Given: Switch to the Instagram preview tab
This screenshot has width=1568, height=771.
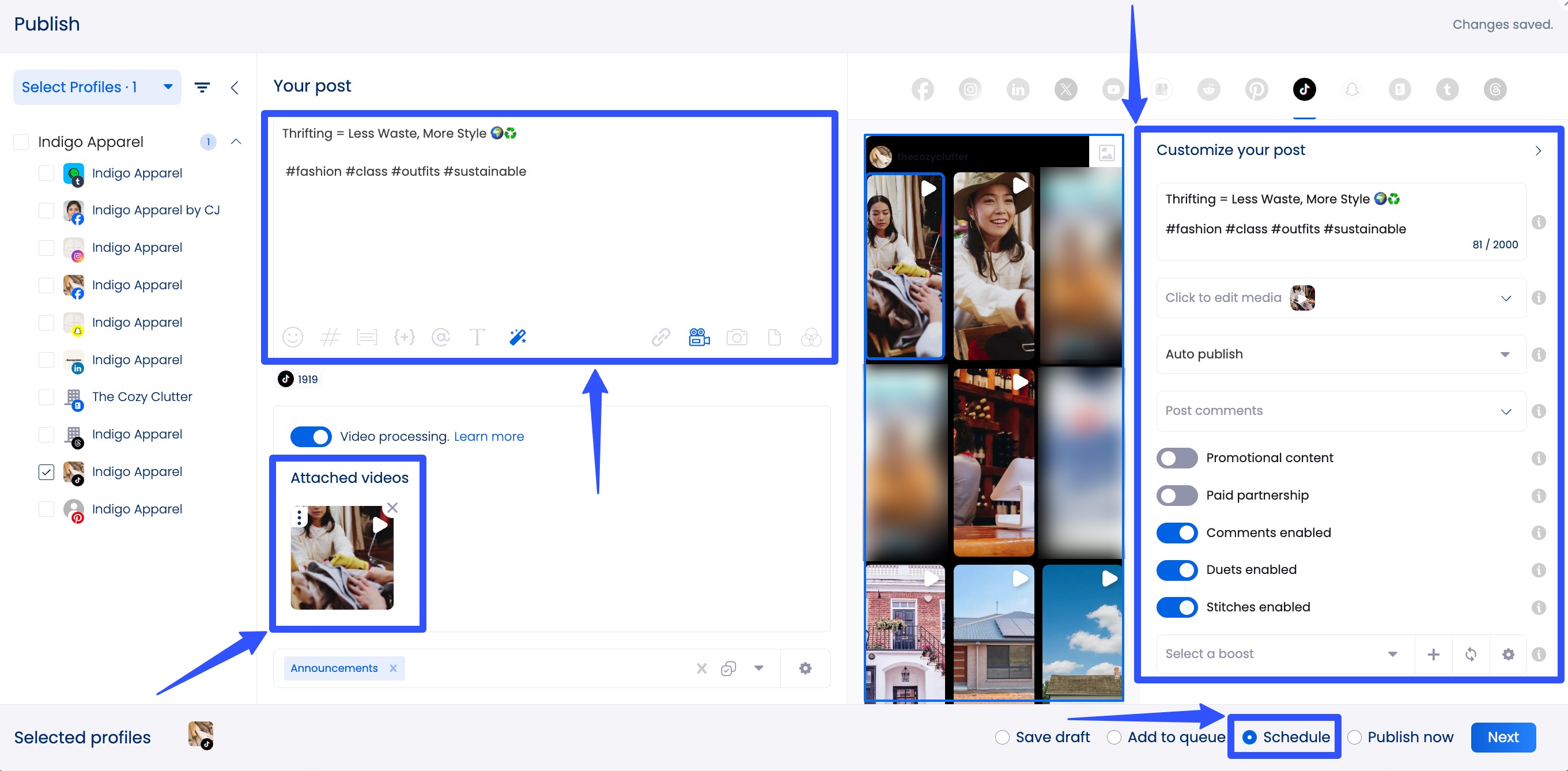Looking at the screenshot, I should (970, 89).
